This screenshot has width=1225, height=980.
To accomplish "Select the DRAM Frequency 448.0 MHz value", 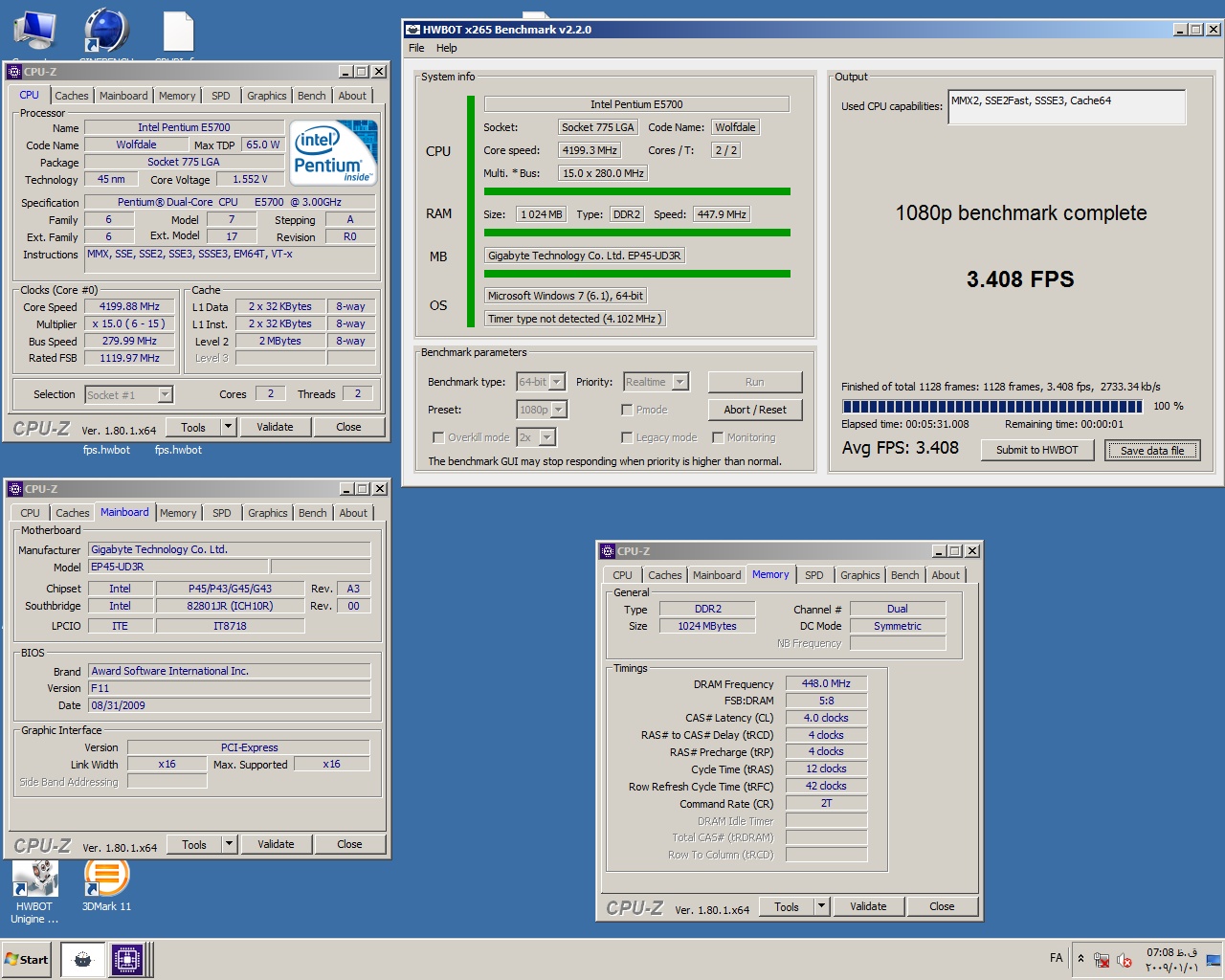I will (826, 683).
